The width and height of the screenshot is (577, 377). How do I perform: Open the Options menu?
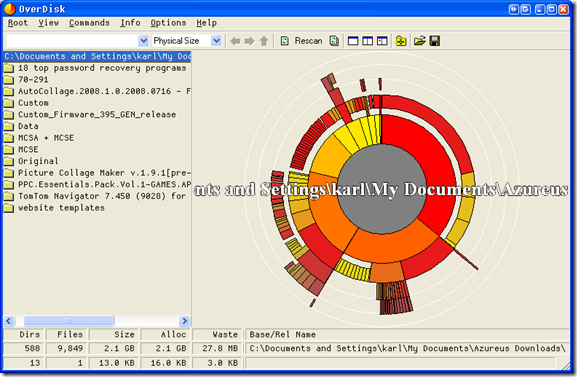(x=168, y=23)
